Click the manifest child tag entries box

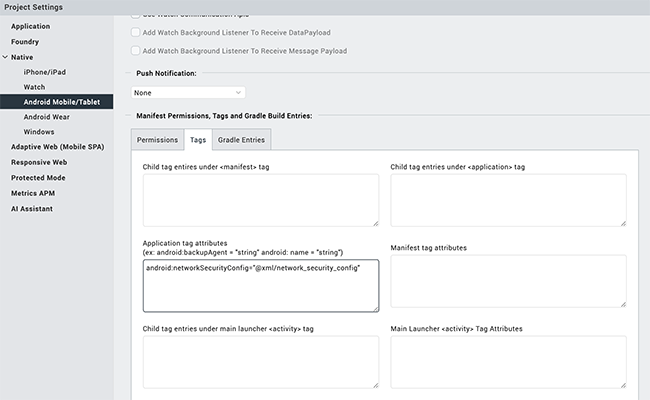point(261,200)
